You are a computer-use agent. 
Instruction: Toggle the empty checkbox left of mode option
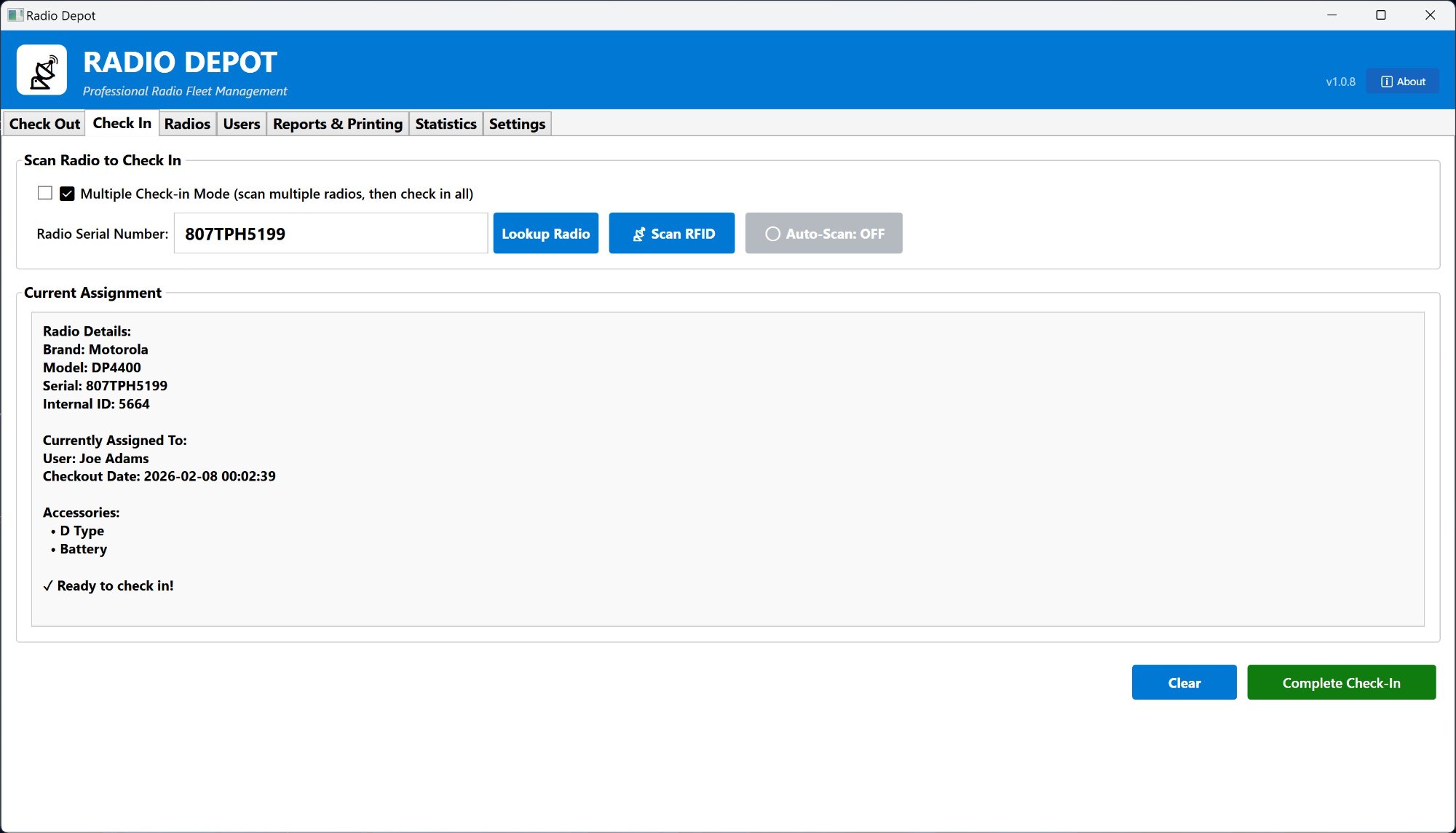coord(45,193)
